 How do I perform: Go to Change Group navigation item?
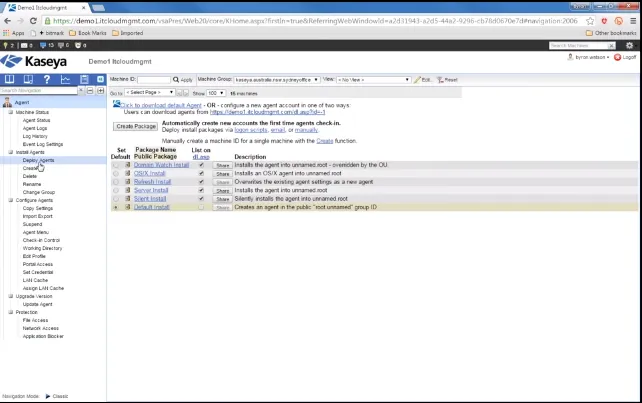[39, 192]
